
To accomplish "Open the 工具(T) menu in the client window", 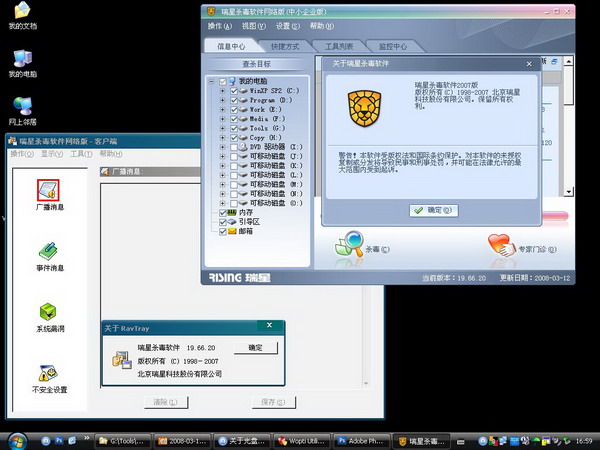I will (x=81, y=154).
